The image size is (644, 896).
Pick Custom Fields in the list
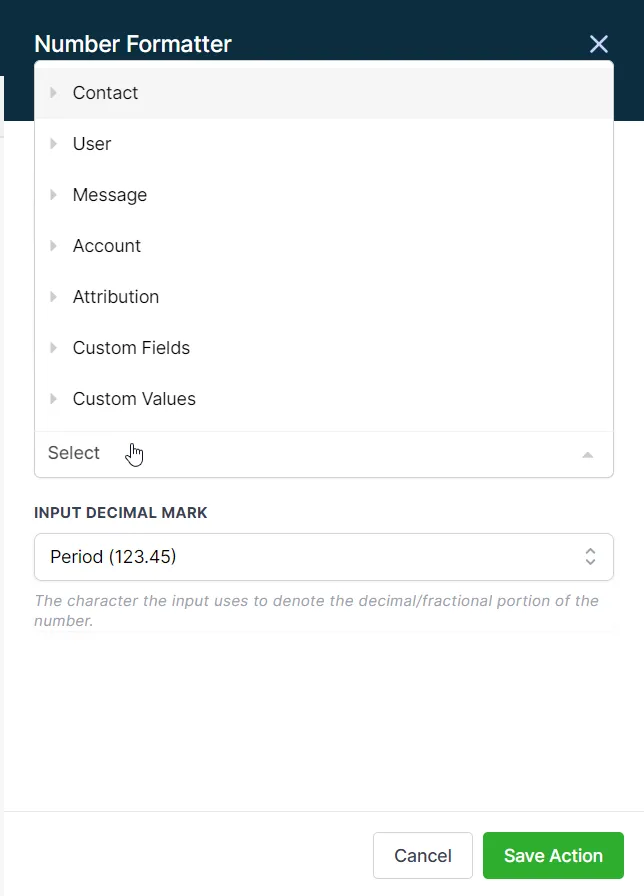131,348
